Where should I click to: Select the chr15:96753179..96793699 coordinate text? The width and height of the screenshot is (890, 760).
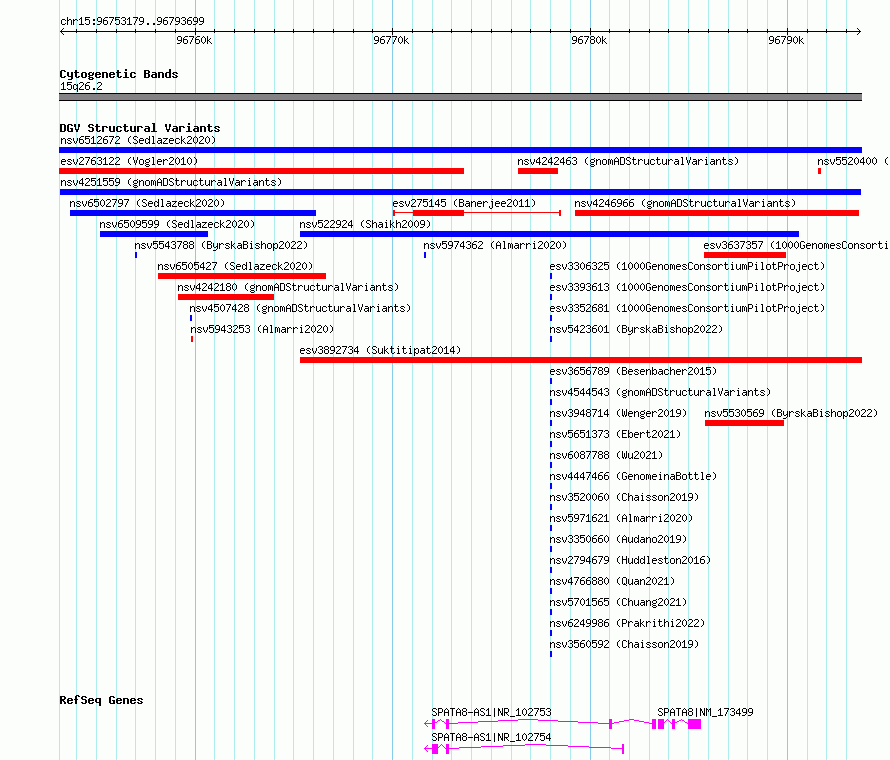132,22
